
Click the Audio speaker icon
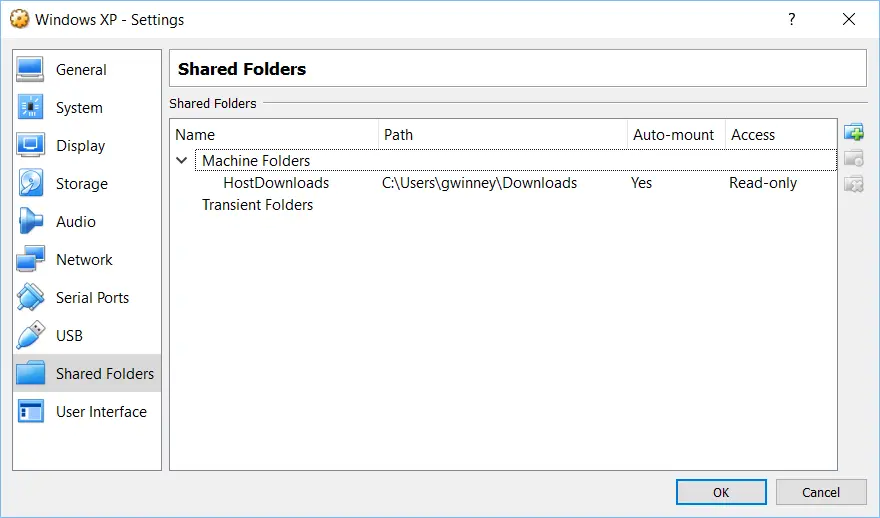point(30,222)
